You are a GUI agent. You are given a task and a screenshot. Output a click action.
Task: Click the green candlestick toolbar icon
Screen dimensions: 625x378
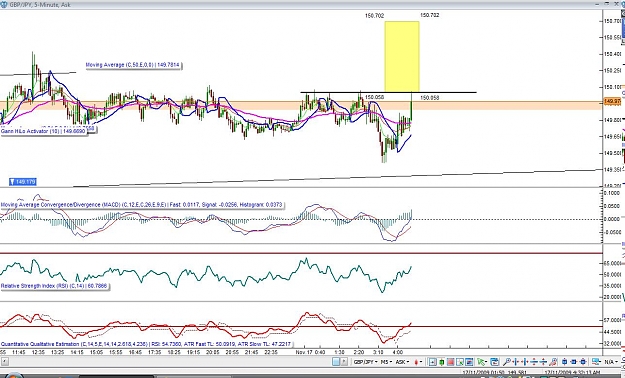click(441, 362)
